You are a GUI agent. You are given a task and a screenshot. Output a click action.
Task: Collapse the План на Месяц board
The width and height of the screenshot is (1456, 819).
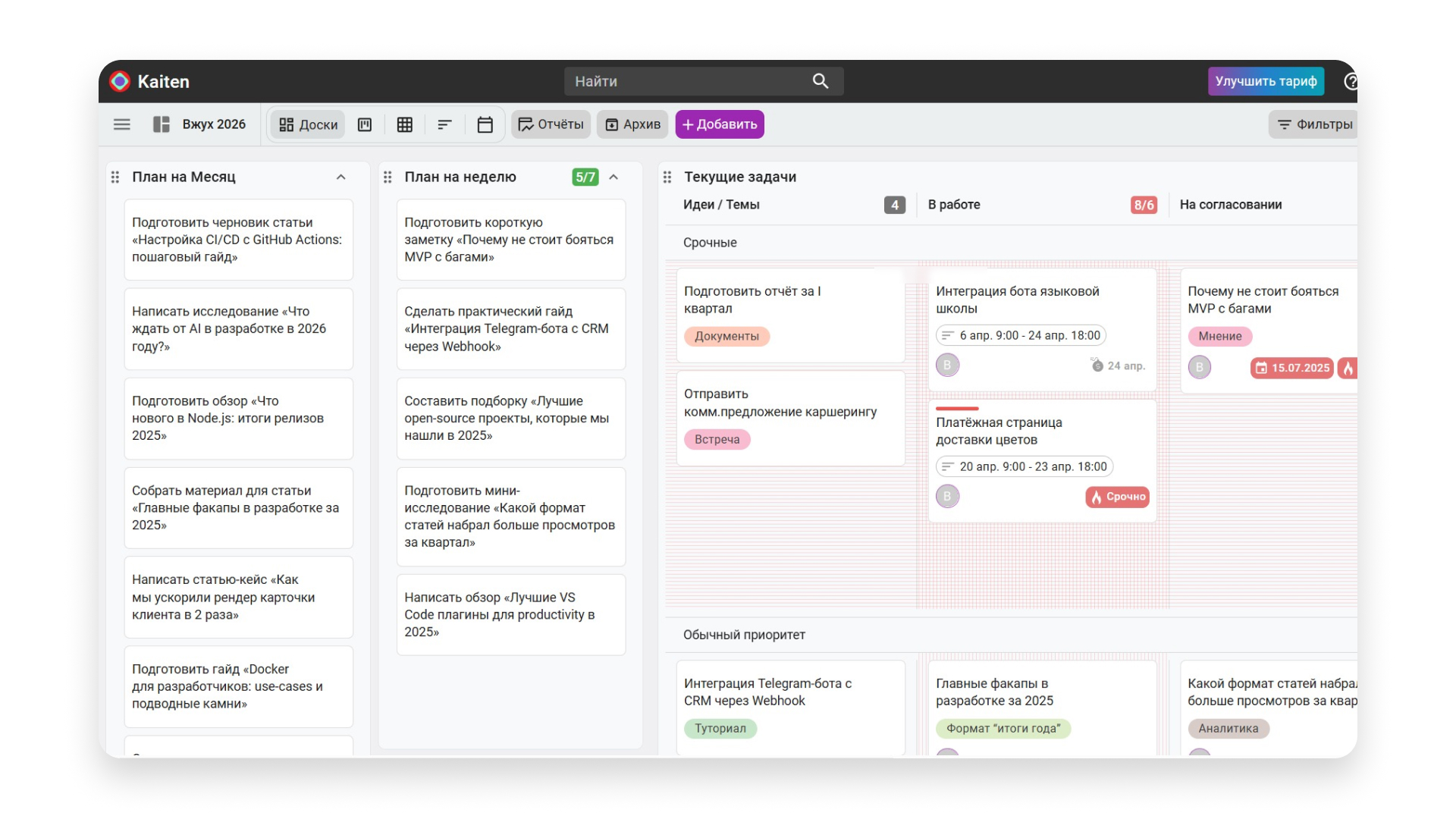click(x=341, y=177)
